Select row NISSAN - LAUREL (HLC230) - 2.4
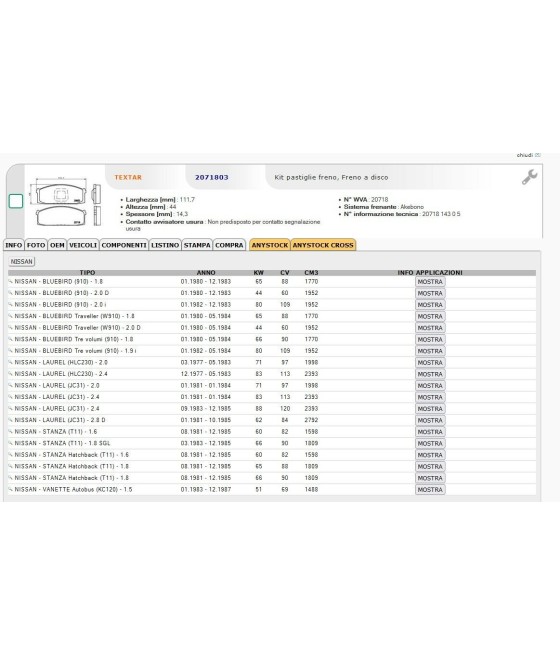The width and height of the screenshot is (560, 655). tap(272, 374)
